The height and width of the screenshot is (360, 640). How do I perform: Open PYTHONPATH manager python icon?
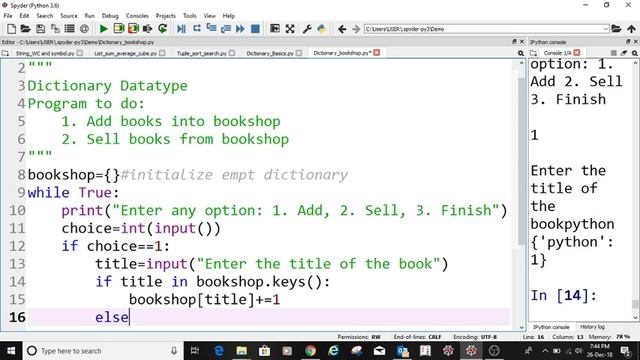[x=322, y=29]
